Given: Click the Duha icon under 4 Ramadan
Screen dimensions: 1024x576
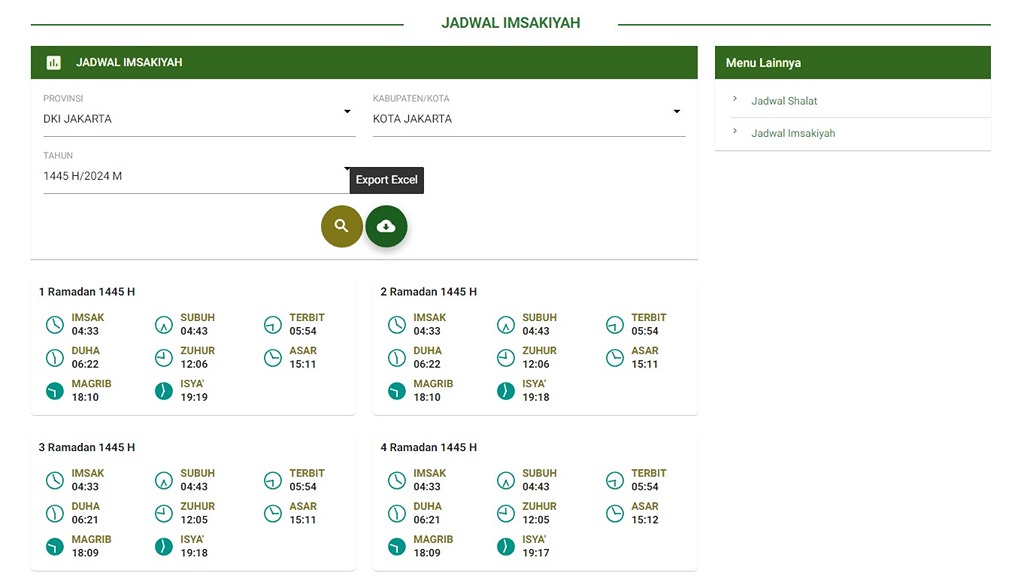Looking at the screenshot, I should [397, 514].
